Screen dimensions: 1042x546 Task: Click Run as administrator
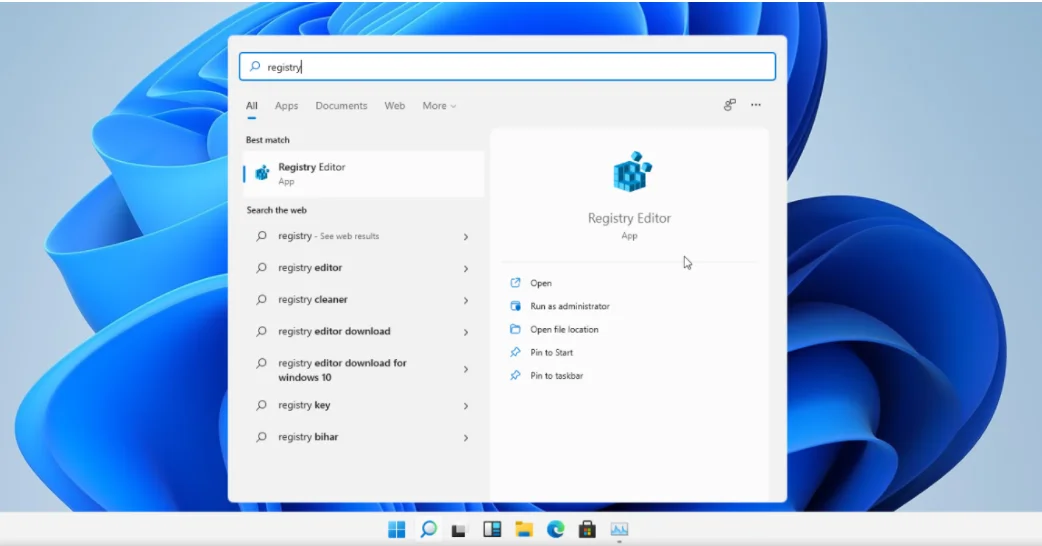pyautogui.click(x=569, y=307)
